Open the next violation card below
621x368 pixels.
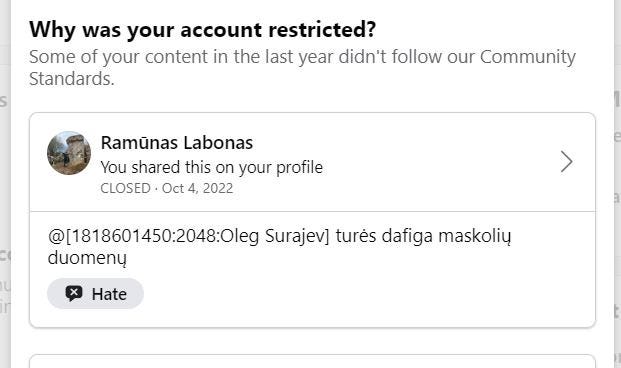point(312,361)
